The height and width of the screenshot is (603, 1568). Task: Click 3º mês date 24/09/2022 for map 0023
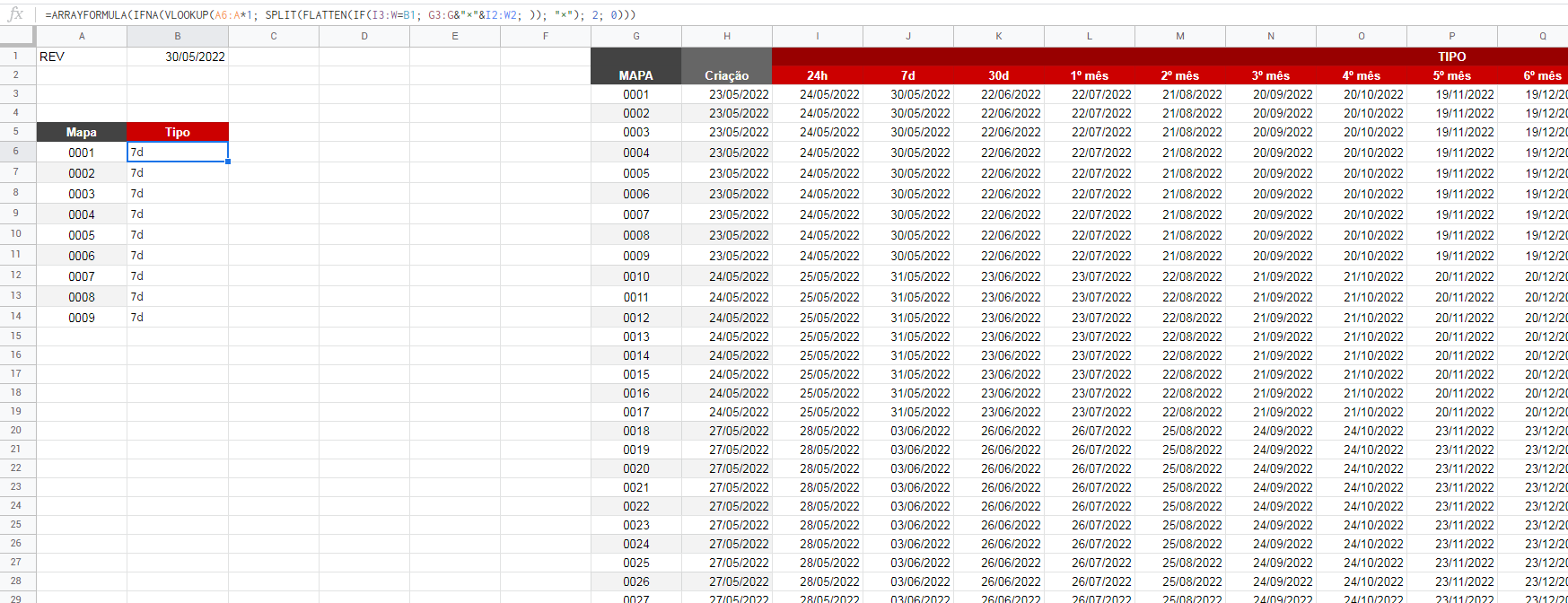click(1271, 525)
